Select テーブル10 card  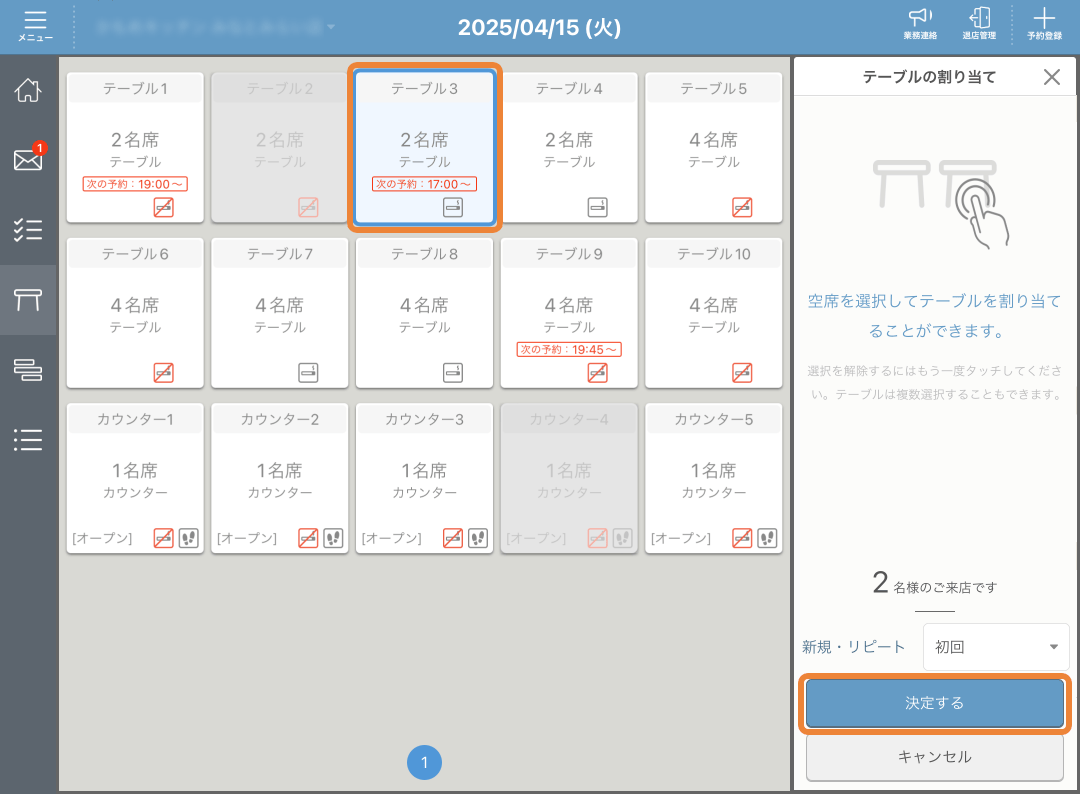(x=714, y=313)
